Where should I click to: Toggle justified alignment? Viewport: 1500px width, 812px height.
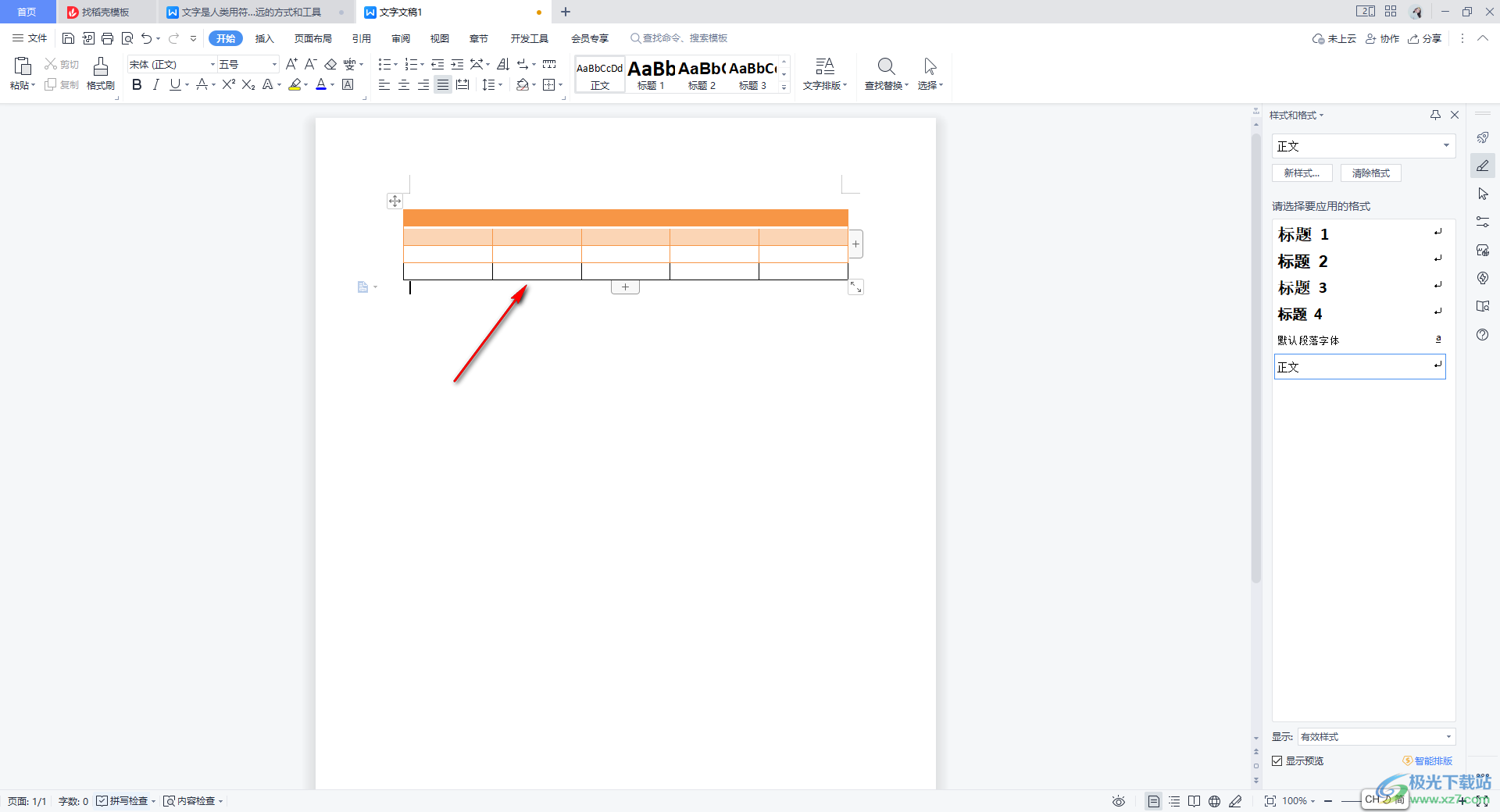[x=443, y=84]
